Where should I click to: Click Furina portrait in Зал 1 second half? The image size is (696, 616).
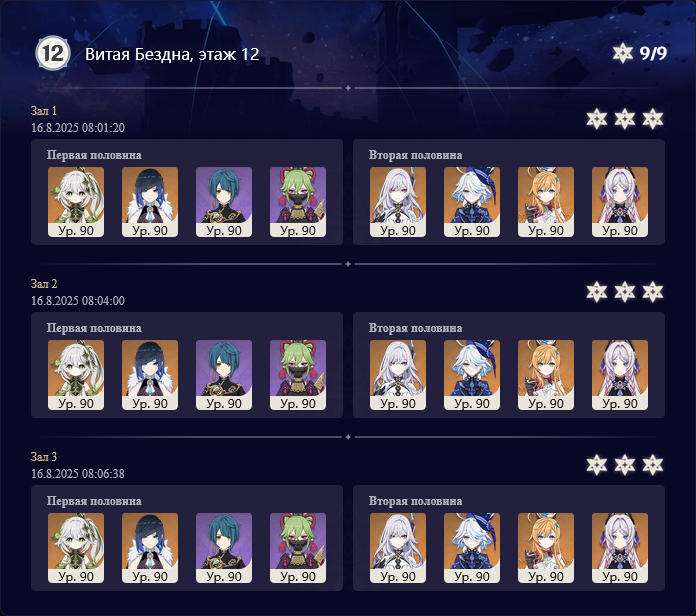point(472,202)
